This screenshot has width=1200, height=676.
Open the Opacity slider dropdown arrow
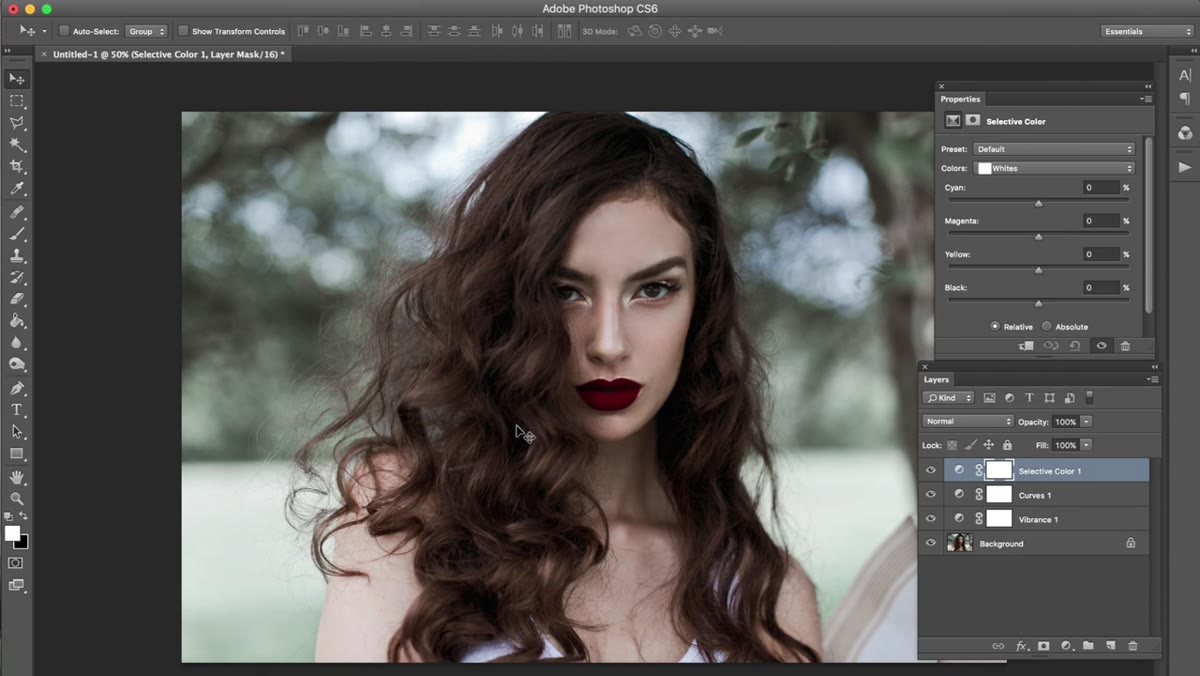(1087, 422)
